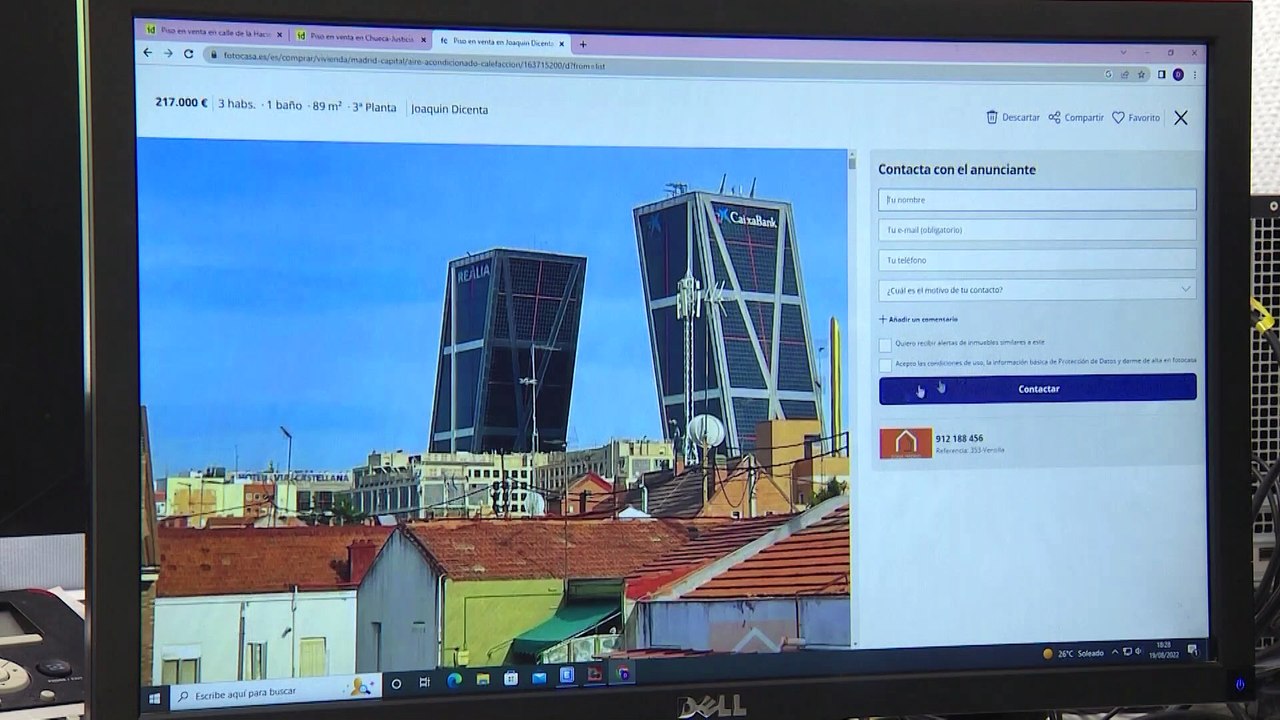Open the taskbar clock and date
This screenshot has height=720, width=1280.
tap(1163, 649)
